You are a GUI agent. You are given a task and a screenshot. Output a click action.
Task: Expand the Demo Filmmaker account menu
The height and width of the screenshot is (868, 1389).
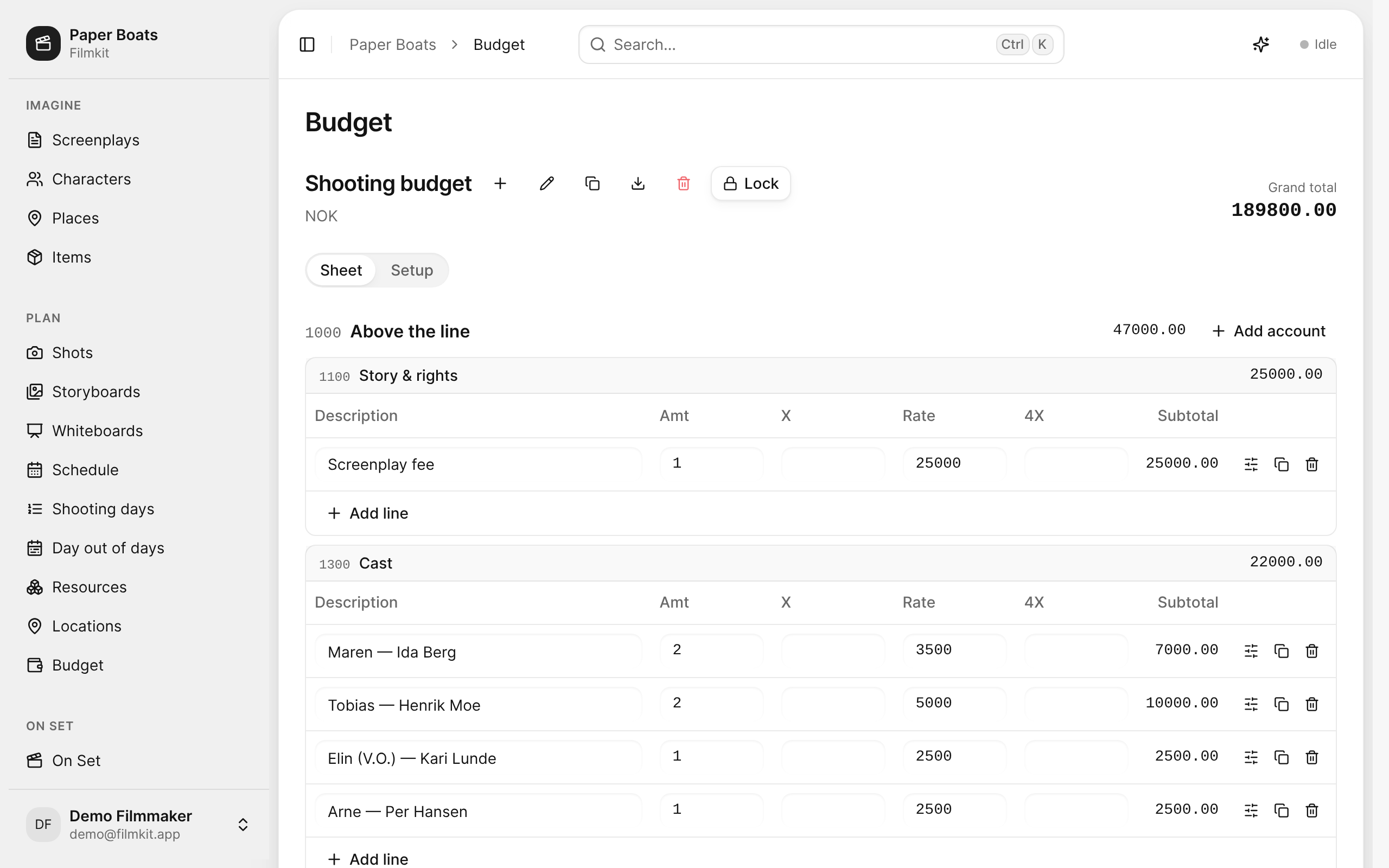pos(139,825)
